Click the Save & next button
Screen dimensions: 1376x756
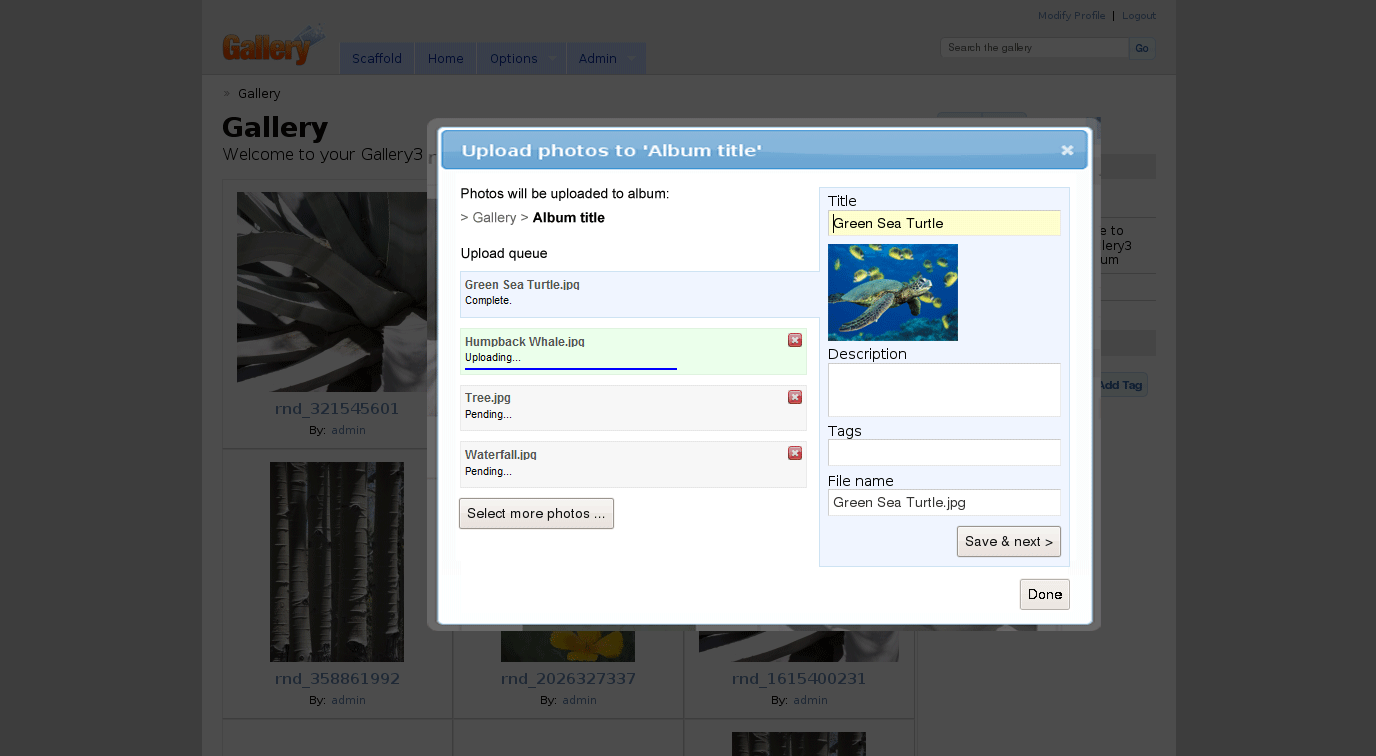click(x=1009, y=542)
